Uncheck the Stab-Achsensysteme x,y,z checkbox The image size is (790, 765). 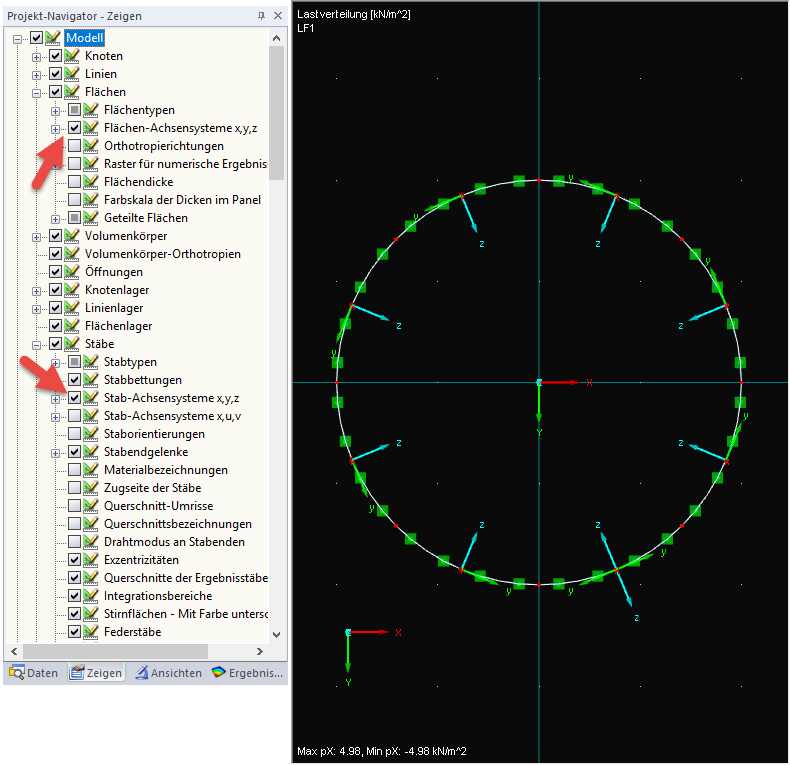coord(75,398)
